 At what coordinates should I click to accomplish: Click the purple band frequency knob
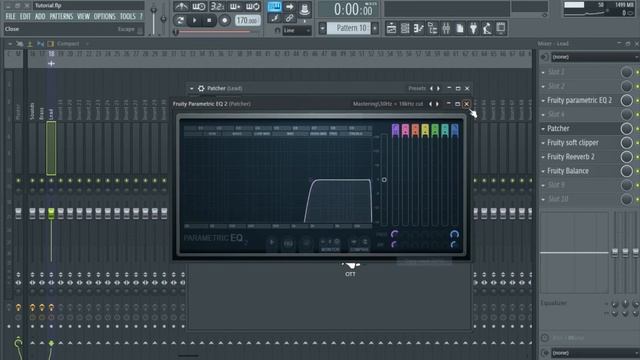tap(394, 234)
